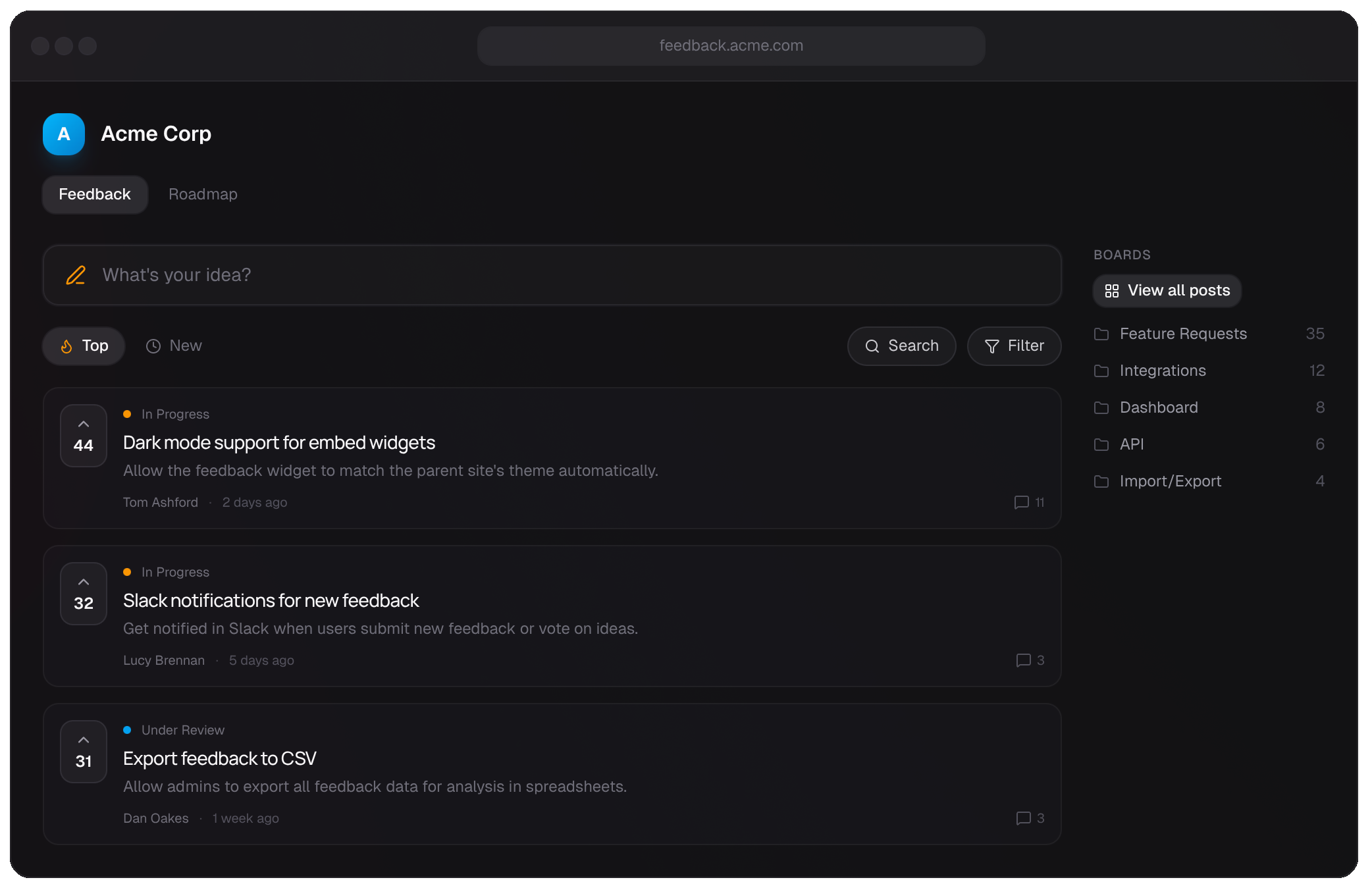The height and width of the screenshot is (882, 1372).
Task: Switch to the Roadmap tab
Action: click(203, 194)
